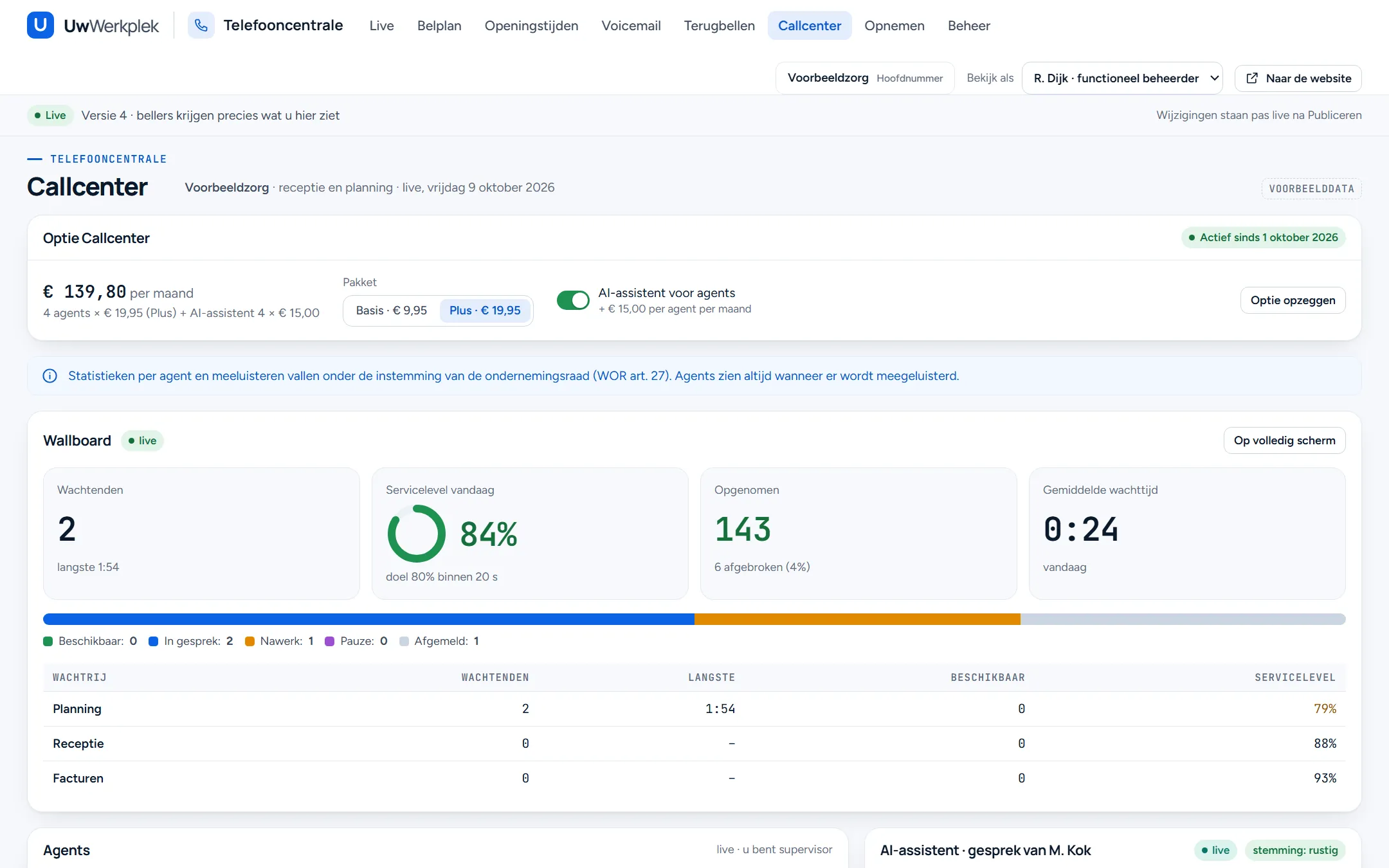Switch to Openingstijden tab
The width and height of the screenshot is (1389, 868).
(531, 26)
